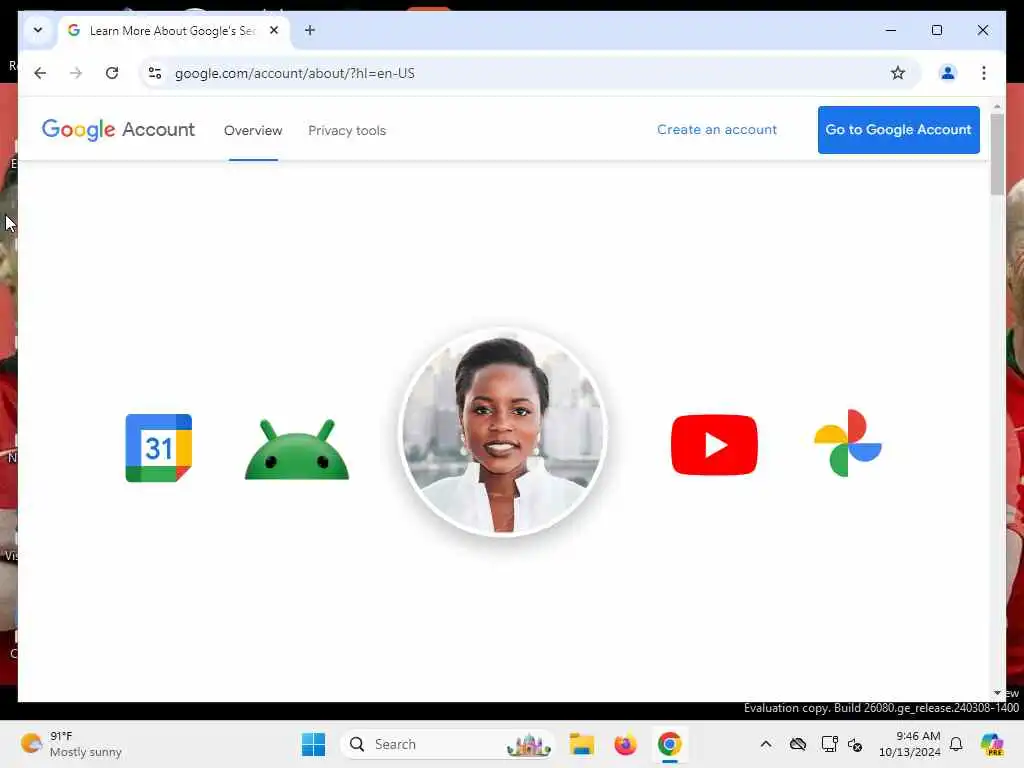This screenshot has height=768, width=1024.
Task: Click the browser forward arrow
Action: pyautogui.click(x=76, y=73)
